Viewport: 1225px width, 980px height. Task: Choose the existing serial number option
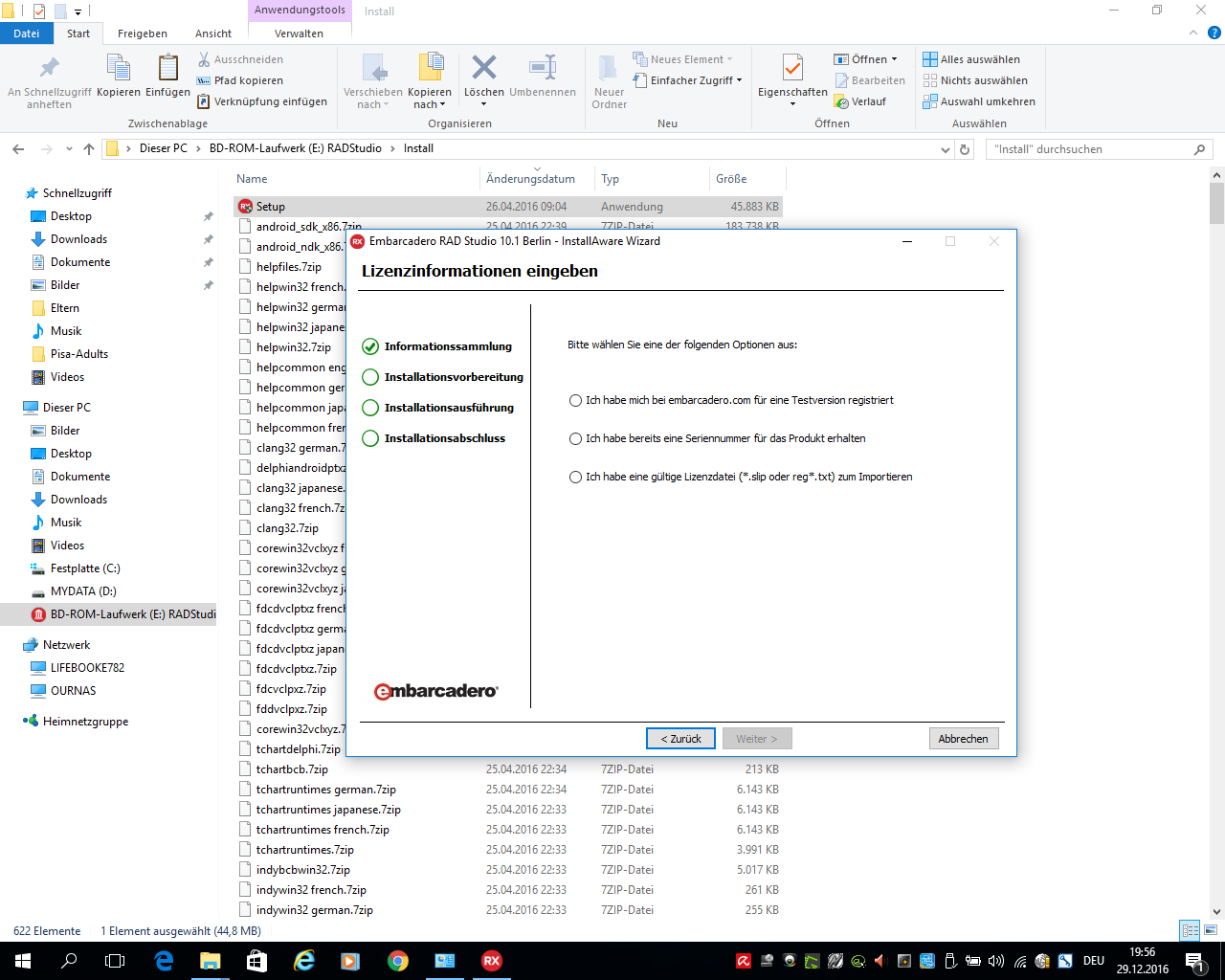pos(718,439)
